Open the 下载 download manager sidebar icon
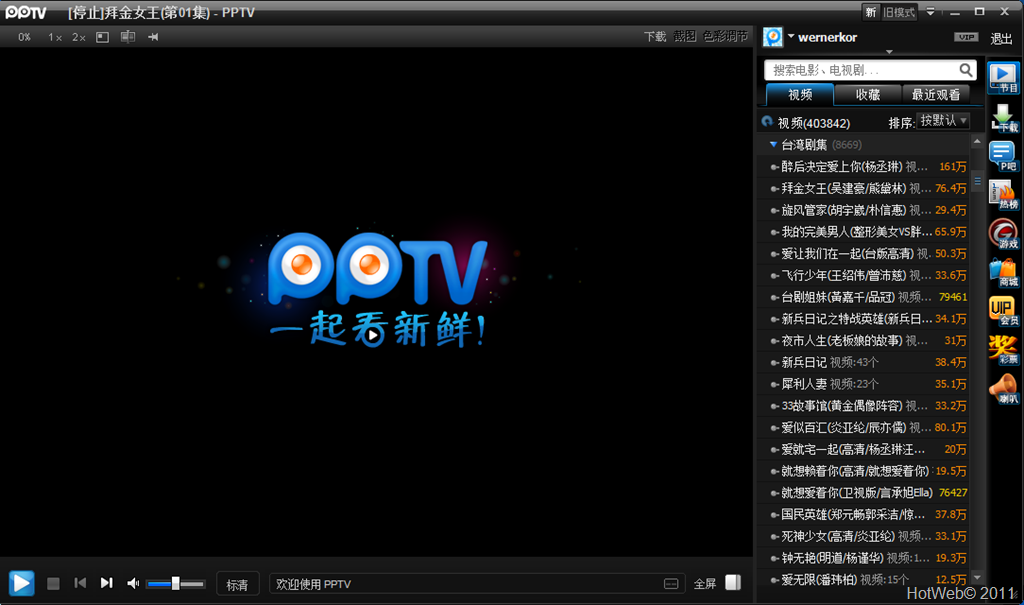The image size is (1024, 605). click(1004, 118)
